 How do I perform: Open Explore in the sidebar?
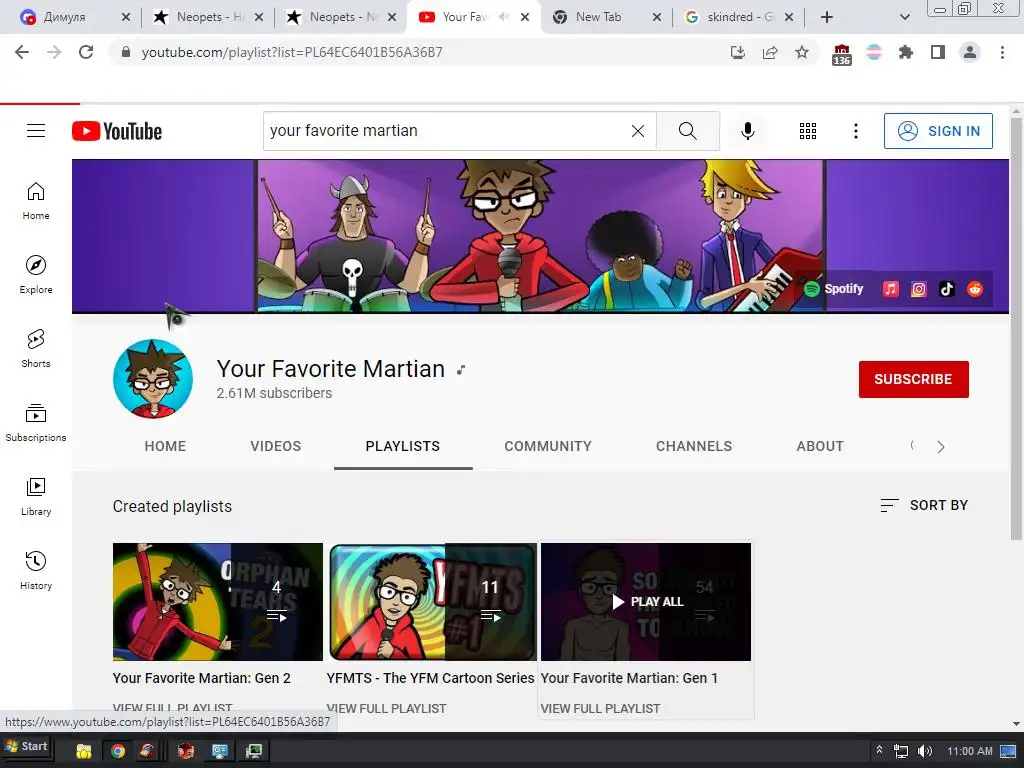click(x=36, y=274)
